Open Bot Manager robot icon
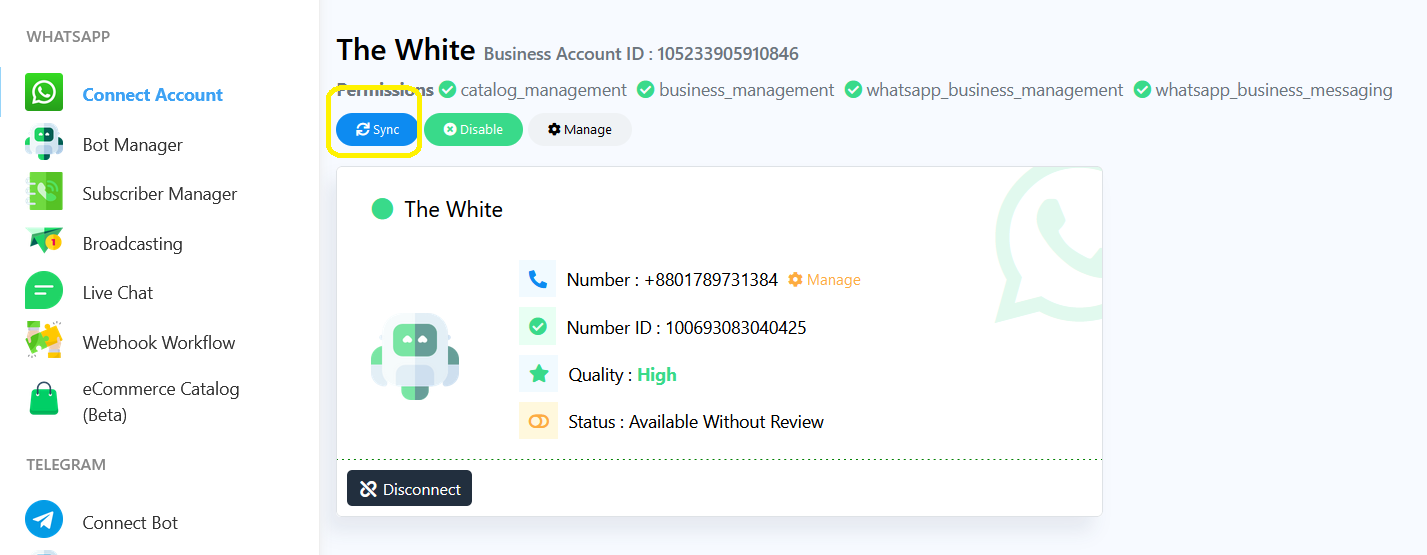Image resolution: width=1427 pixels, height=555 pixels. (x=44, y=143)
